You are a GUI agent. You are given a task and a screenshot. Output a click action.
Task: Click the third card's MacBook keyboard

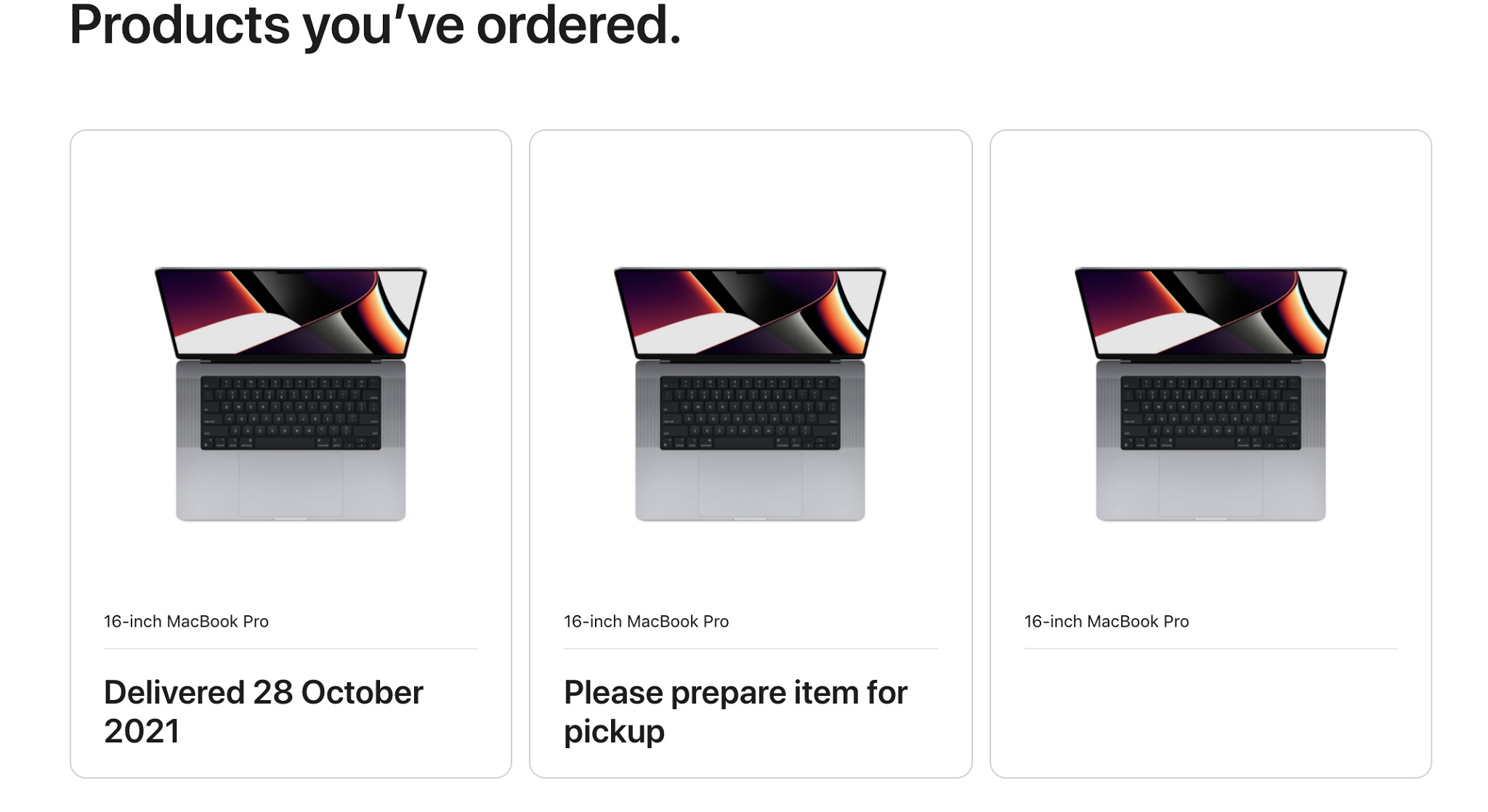(x=1210, y=413)
